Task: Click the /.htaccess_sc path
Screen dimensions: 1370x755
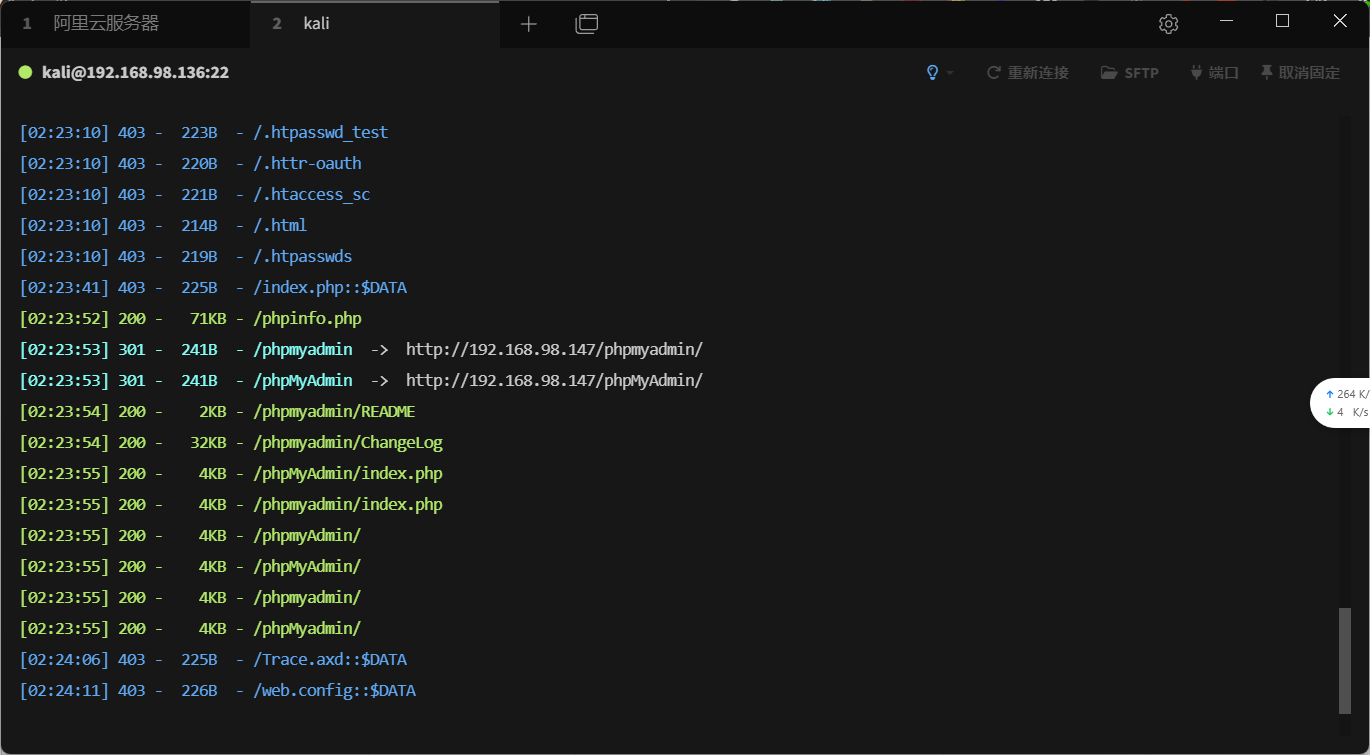Action: coord(311,195)
